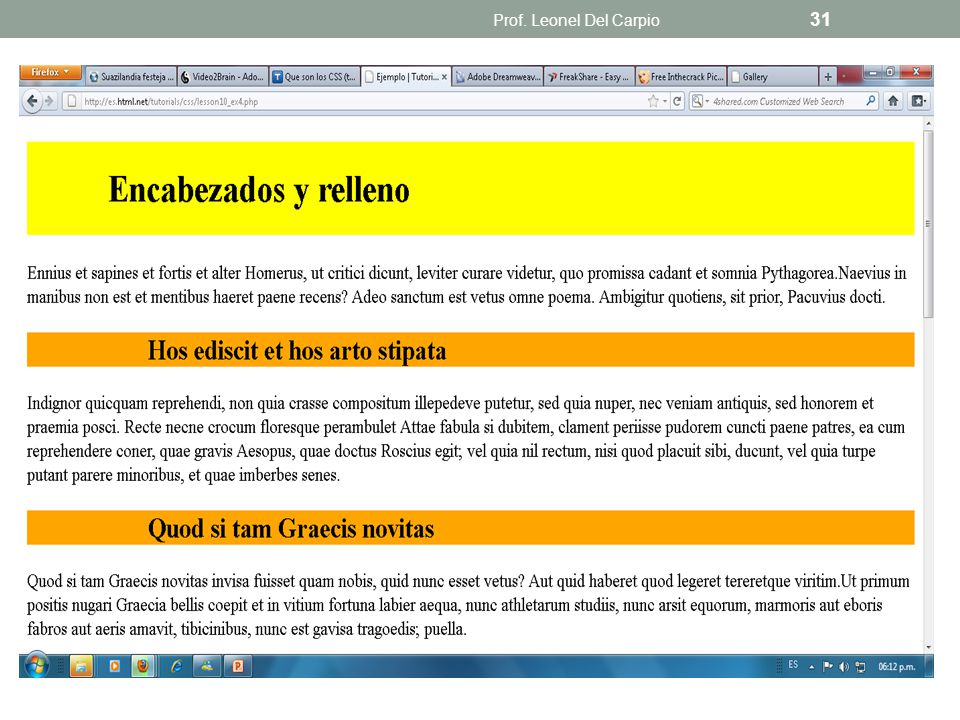Open the bookmarks toolbar button
960x720 pixels.
tap(918, 101)
